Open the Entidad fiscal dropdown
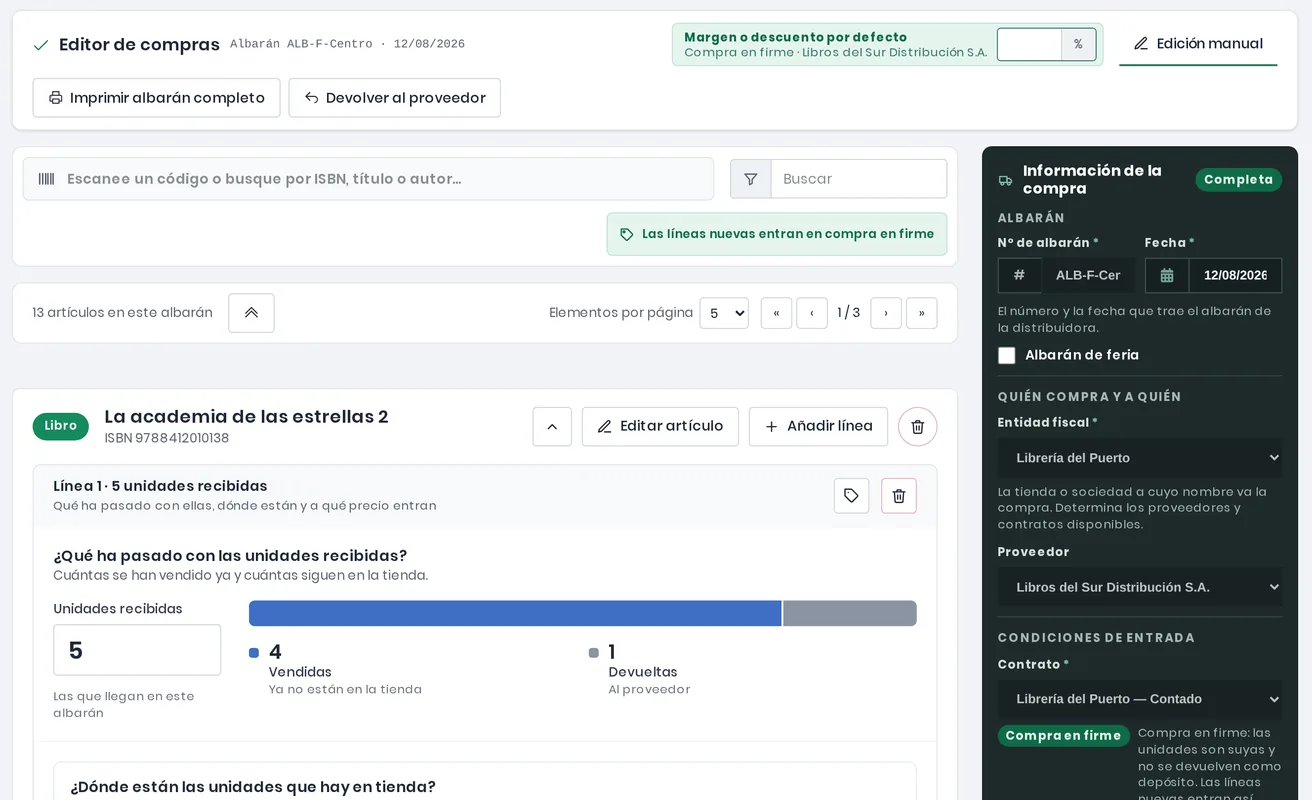The image size is (1312, 800). [1140, 458]
